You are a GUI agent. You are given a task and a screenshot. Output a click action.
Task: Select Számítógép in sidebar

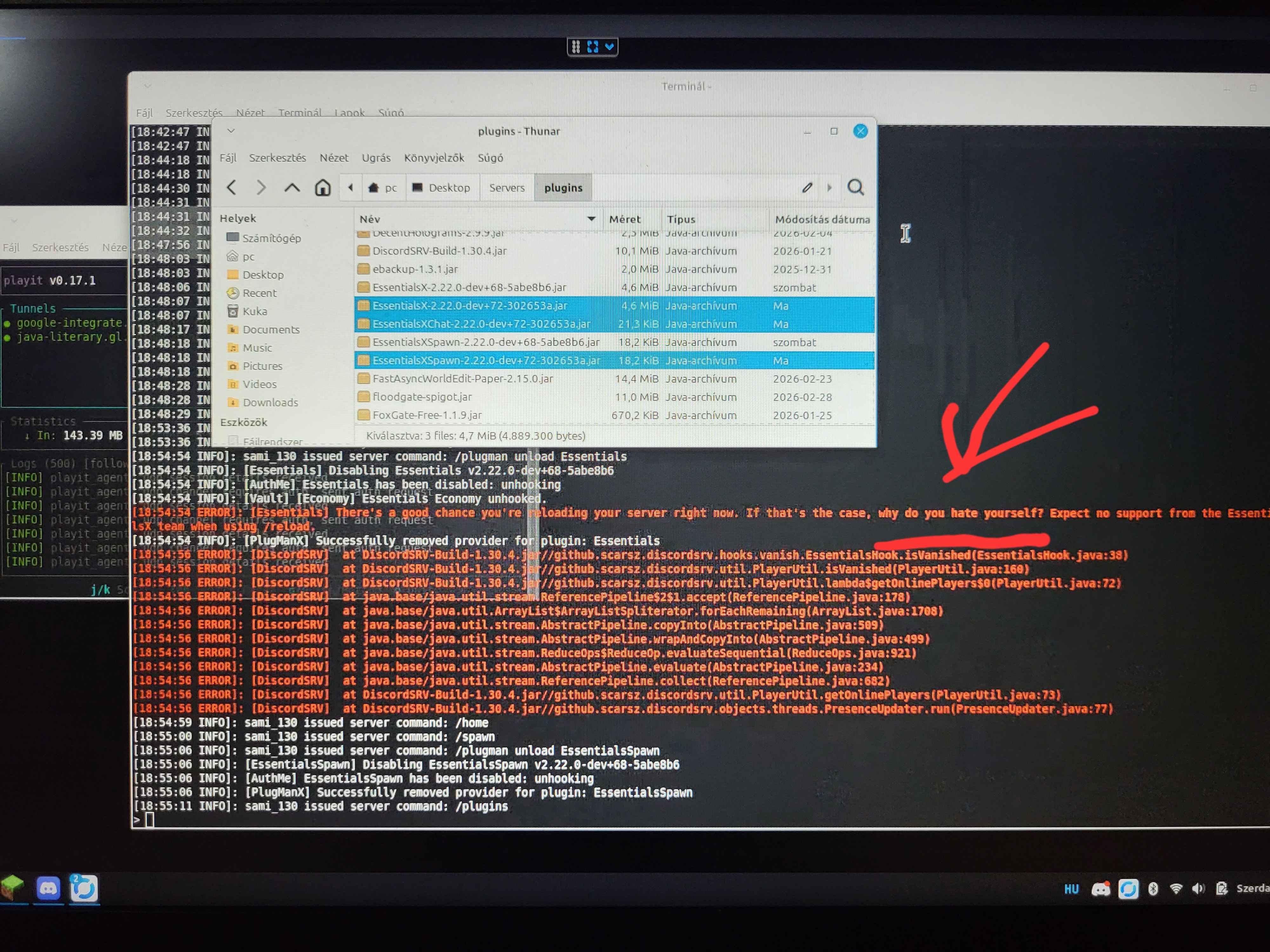(x=264, y=238)
